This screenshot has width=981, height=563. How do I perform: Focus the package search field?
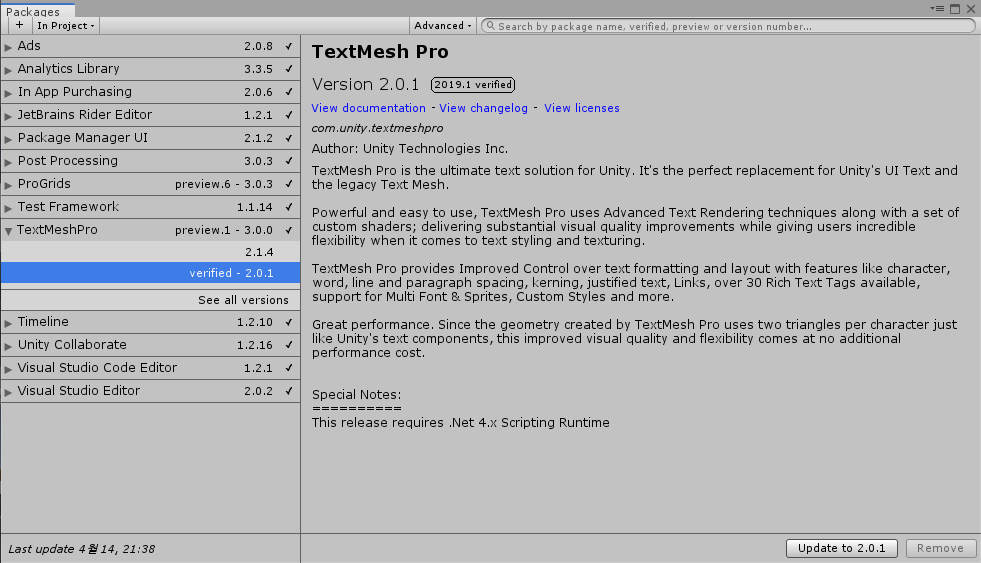(x=728, y=26)
